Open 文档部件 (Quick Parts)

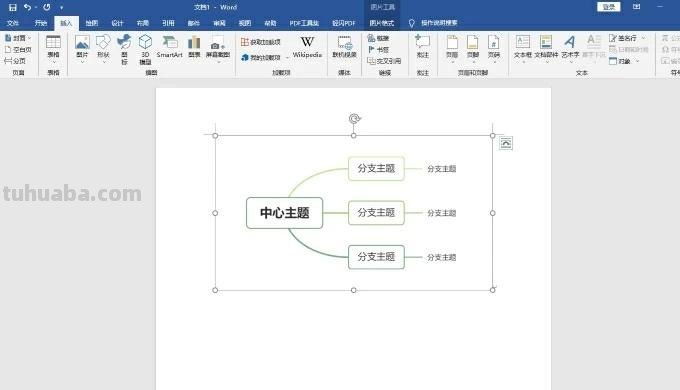click(x=546, y=49)
